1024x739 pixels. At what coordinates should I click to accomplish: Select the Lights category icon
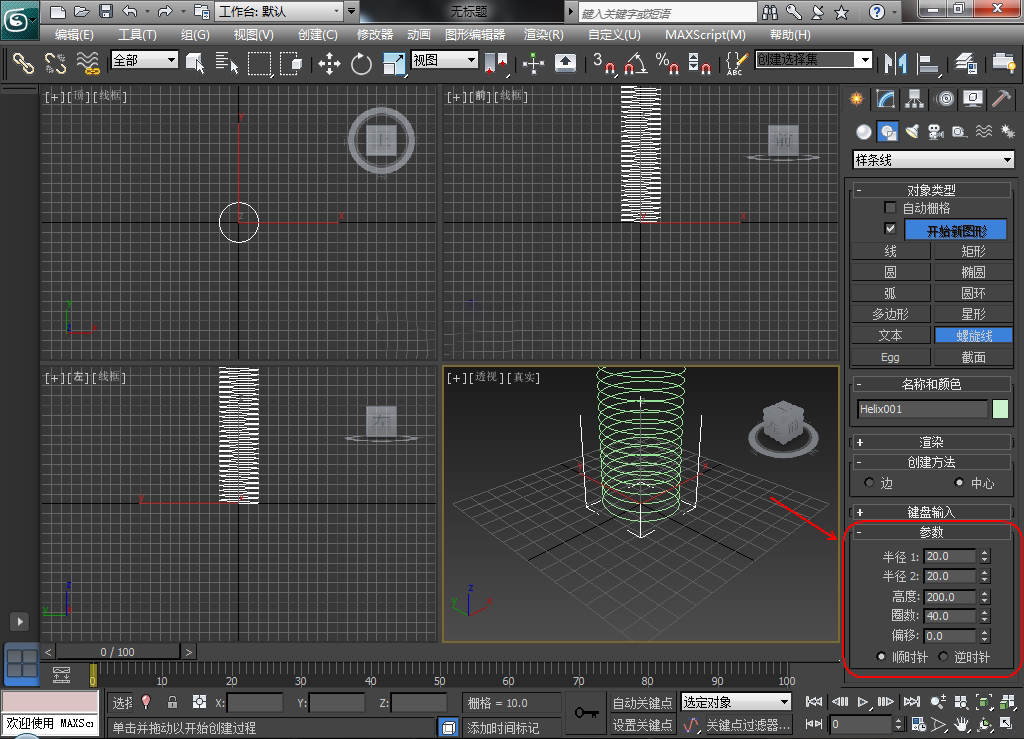tap(912, 131)
